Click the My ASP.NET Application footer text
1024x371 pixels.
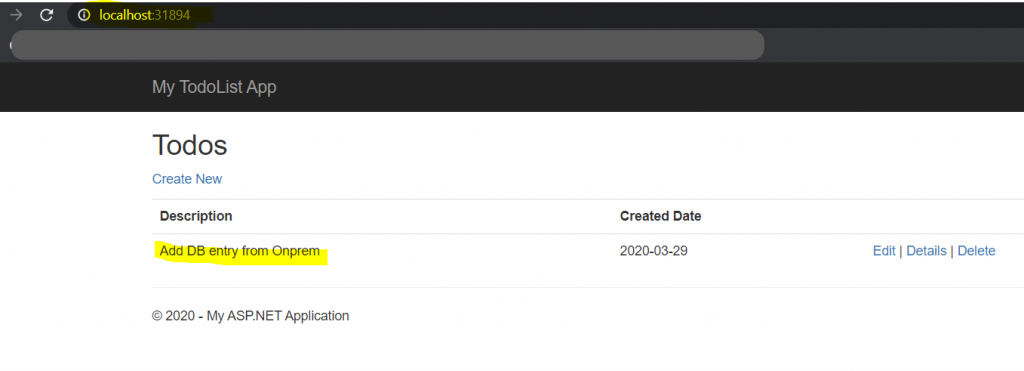click(278, 316)
